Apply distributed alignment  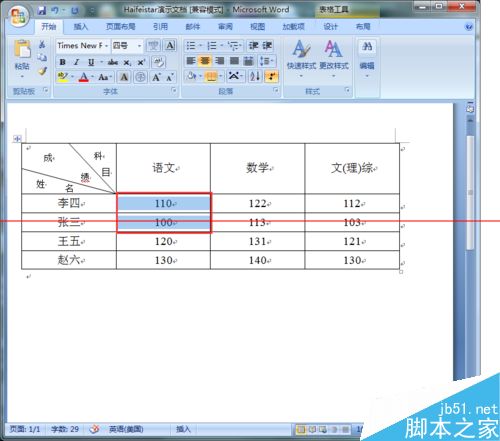pyautogui.click(x=249, y=61)
